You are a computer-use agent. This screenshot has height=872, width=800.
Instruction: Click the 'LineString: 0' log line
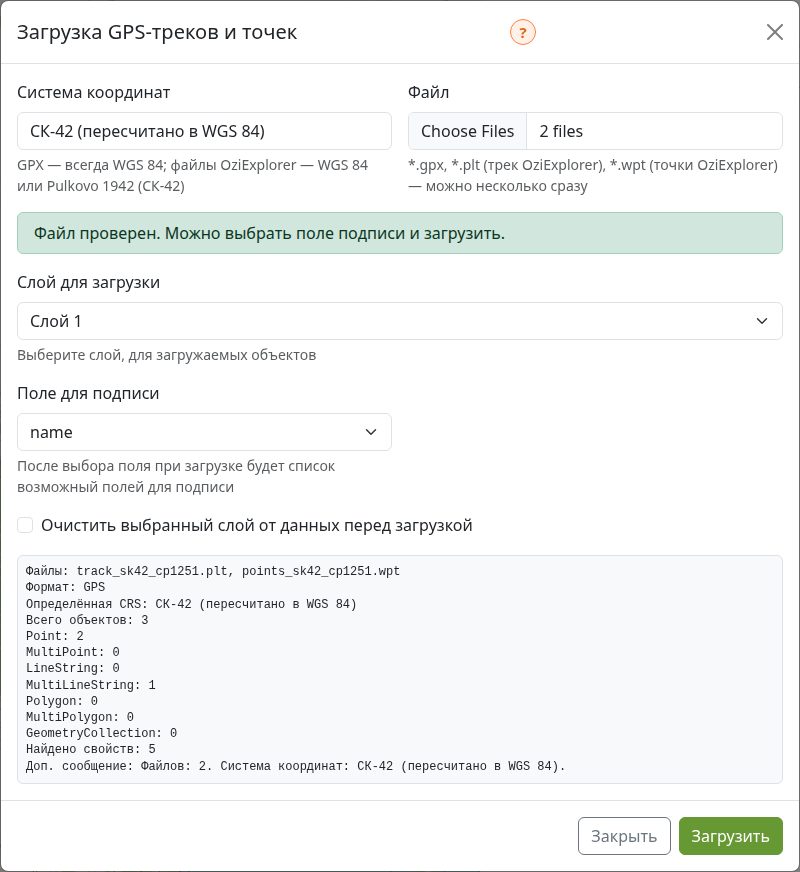point(73,668)
